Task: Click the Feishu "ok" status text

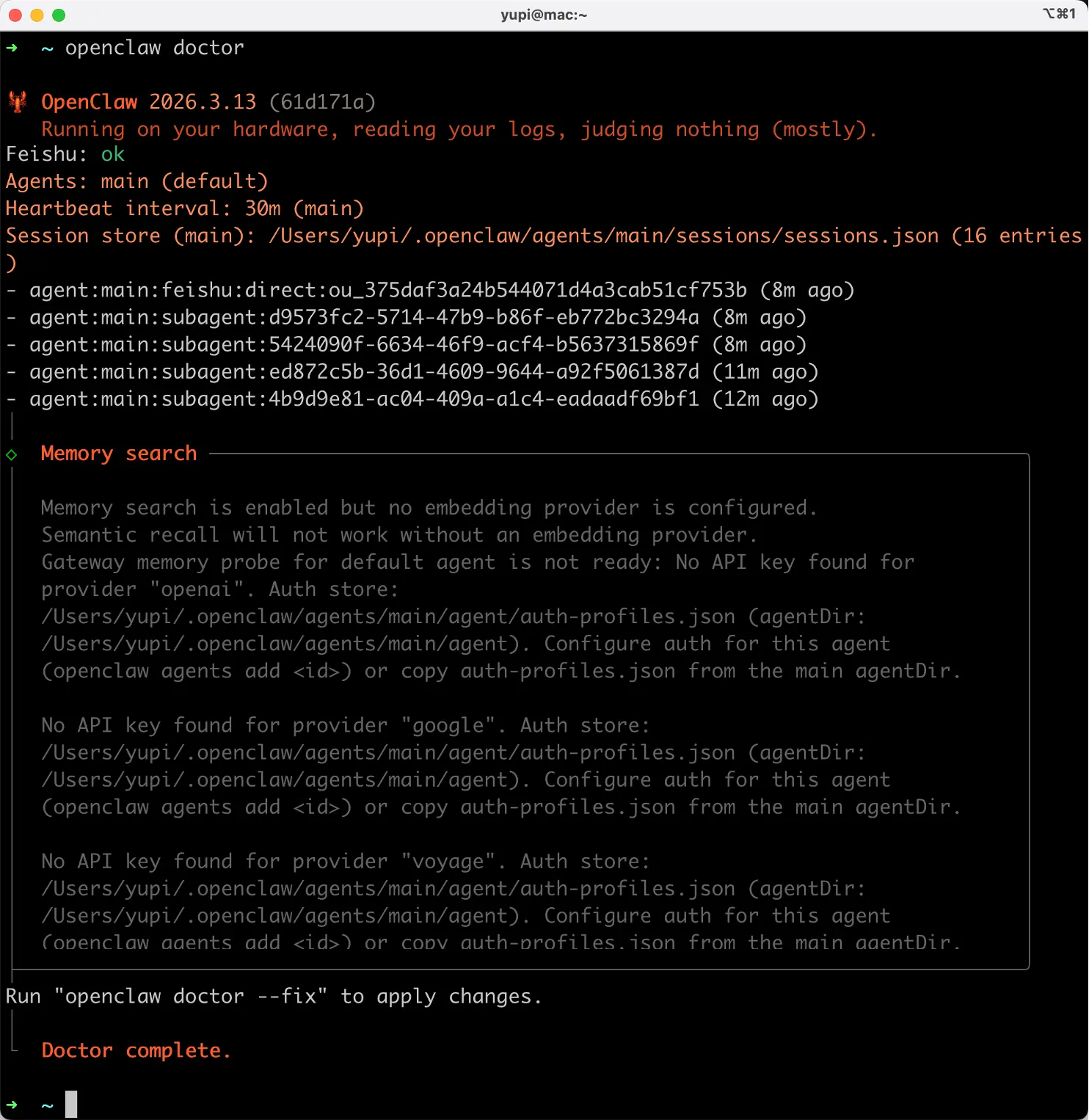Action: [x=113, y=154]
